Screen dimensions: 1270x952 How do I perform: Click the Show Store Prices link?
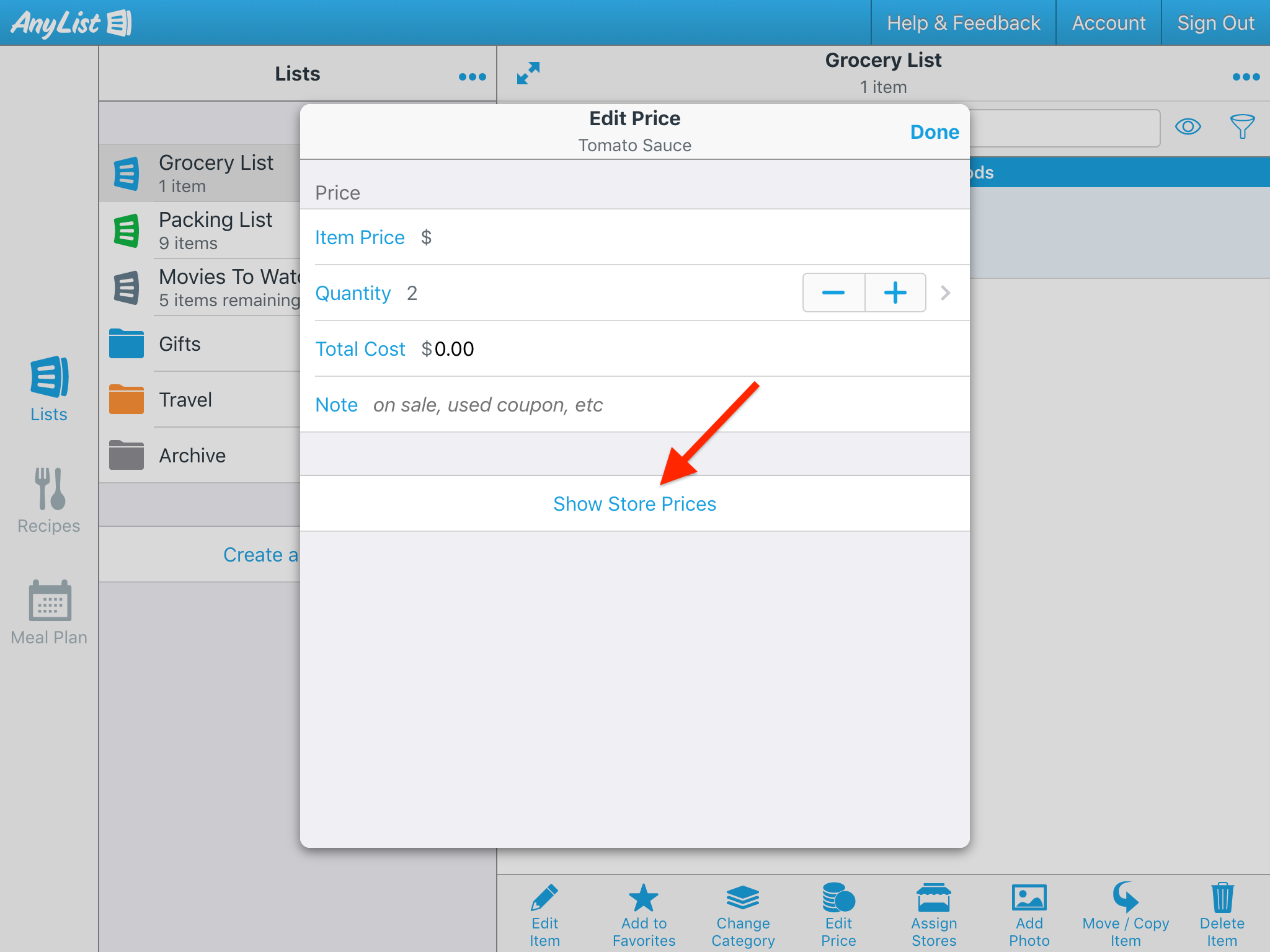pyautogui.click(x=634, y=504)
